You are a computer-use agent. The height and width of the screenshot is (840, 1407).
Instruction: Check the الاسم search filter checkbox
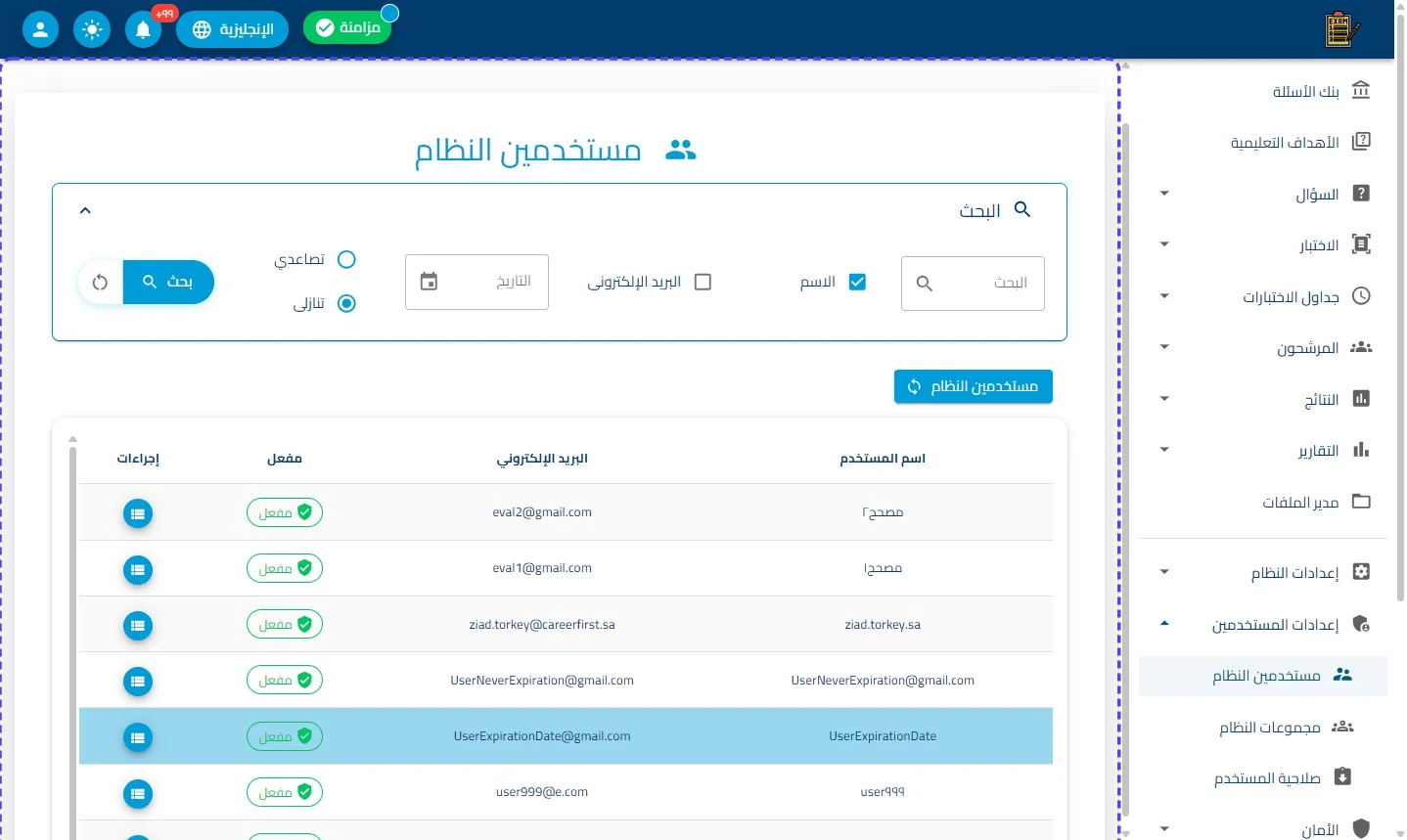coord(857,282)
